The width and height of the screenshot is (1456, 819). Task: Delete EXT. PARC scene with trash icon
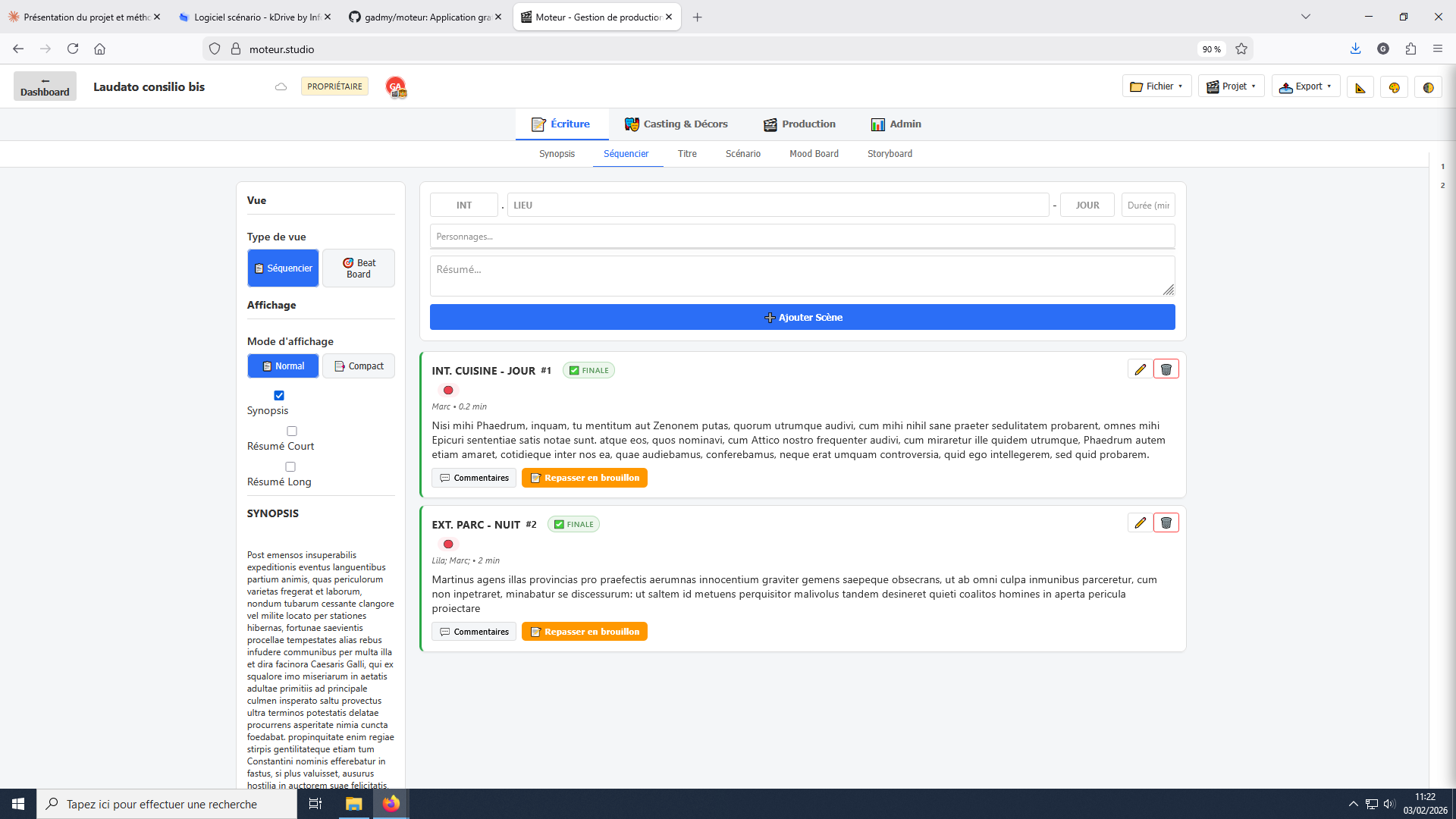pyautogui.click(x=1166, y=523)
